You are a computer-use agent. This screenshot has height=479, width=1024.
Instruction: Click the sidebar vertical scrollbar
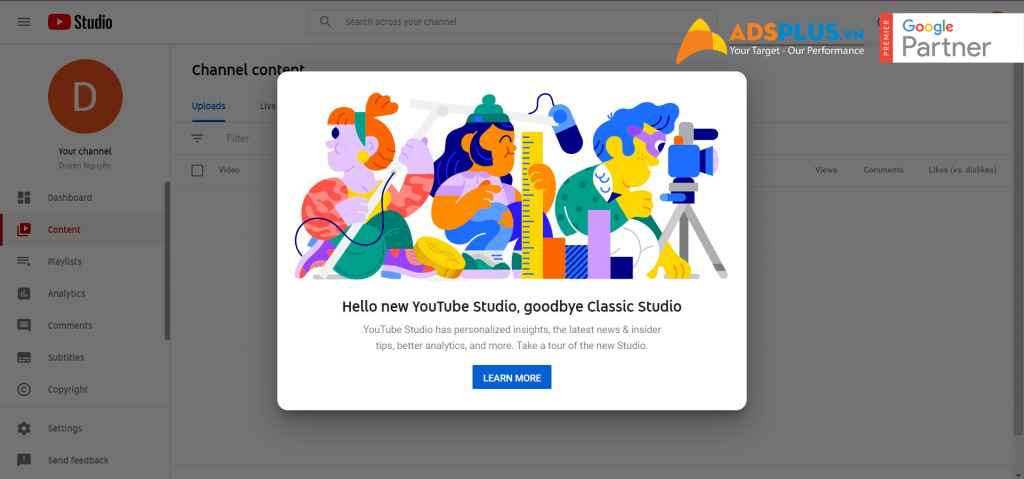click(168, 261)
